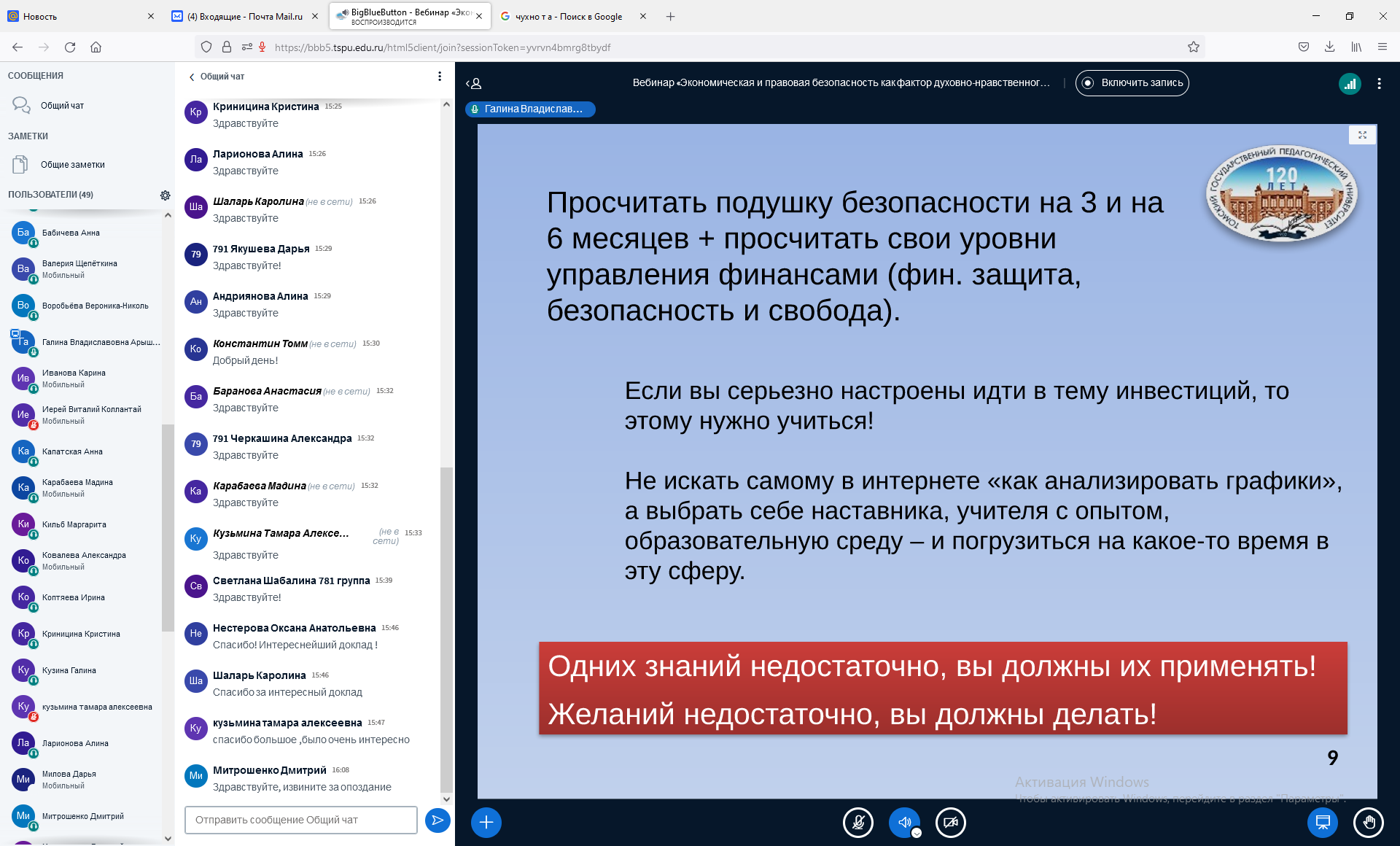
Task: Unmute the microphone button
Action: coord(858,823)
